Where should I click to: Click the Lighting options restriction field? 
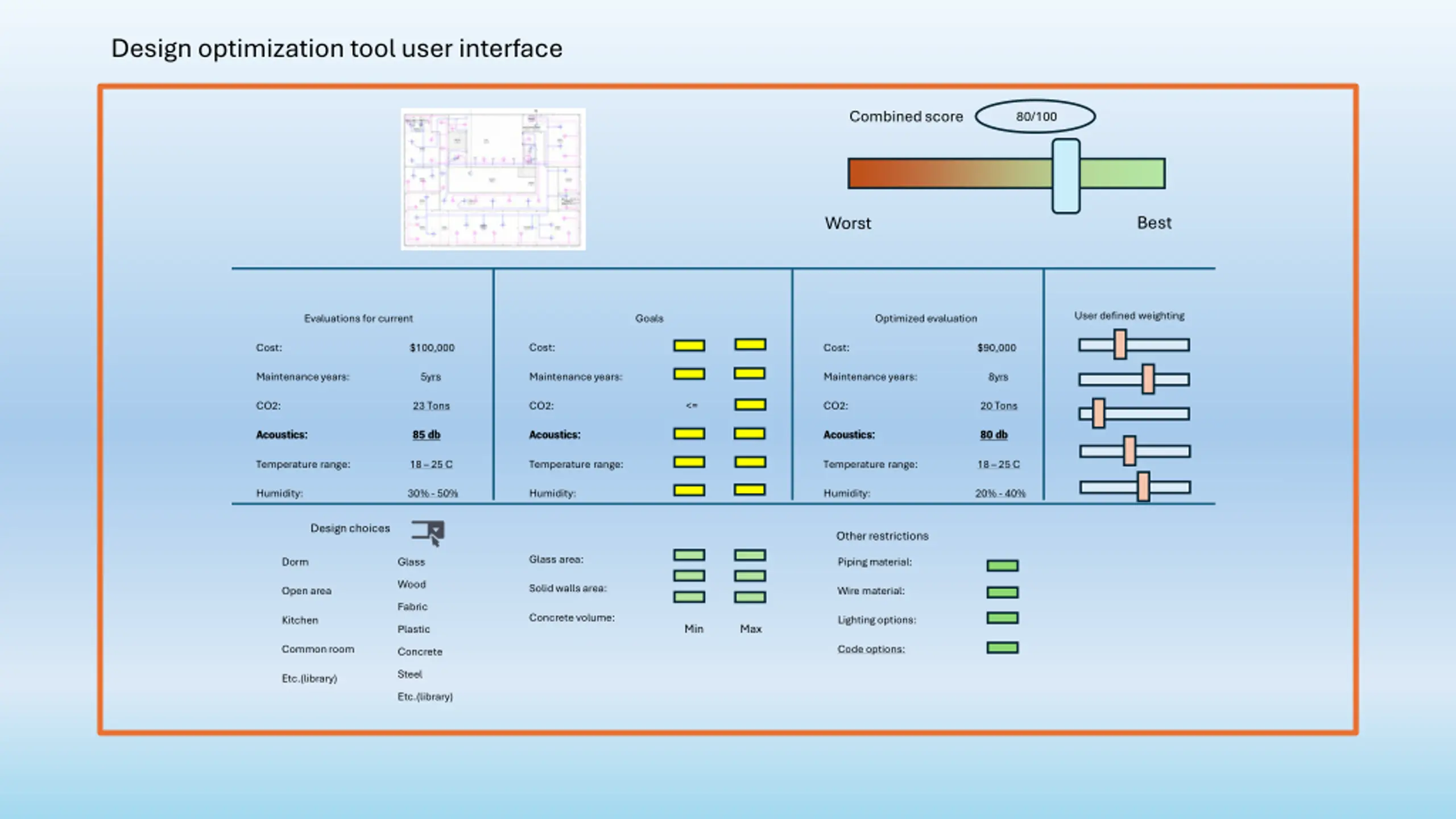[x=1003, y=618]
